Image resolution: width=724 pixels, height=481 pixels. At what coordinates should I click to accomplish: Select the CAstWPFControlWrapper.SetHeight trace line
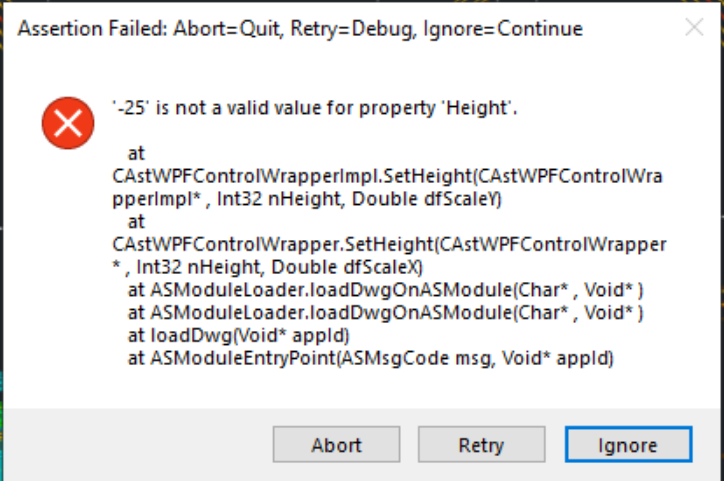pyautogui.click(x=389, y=244)
